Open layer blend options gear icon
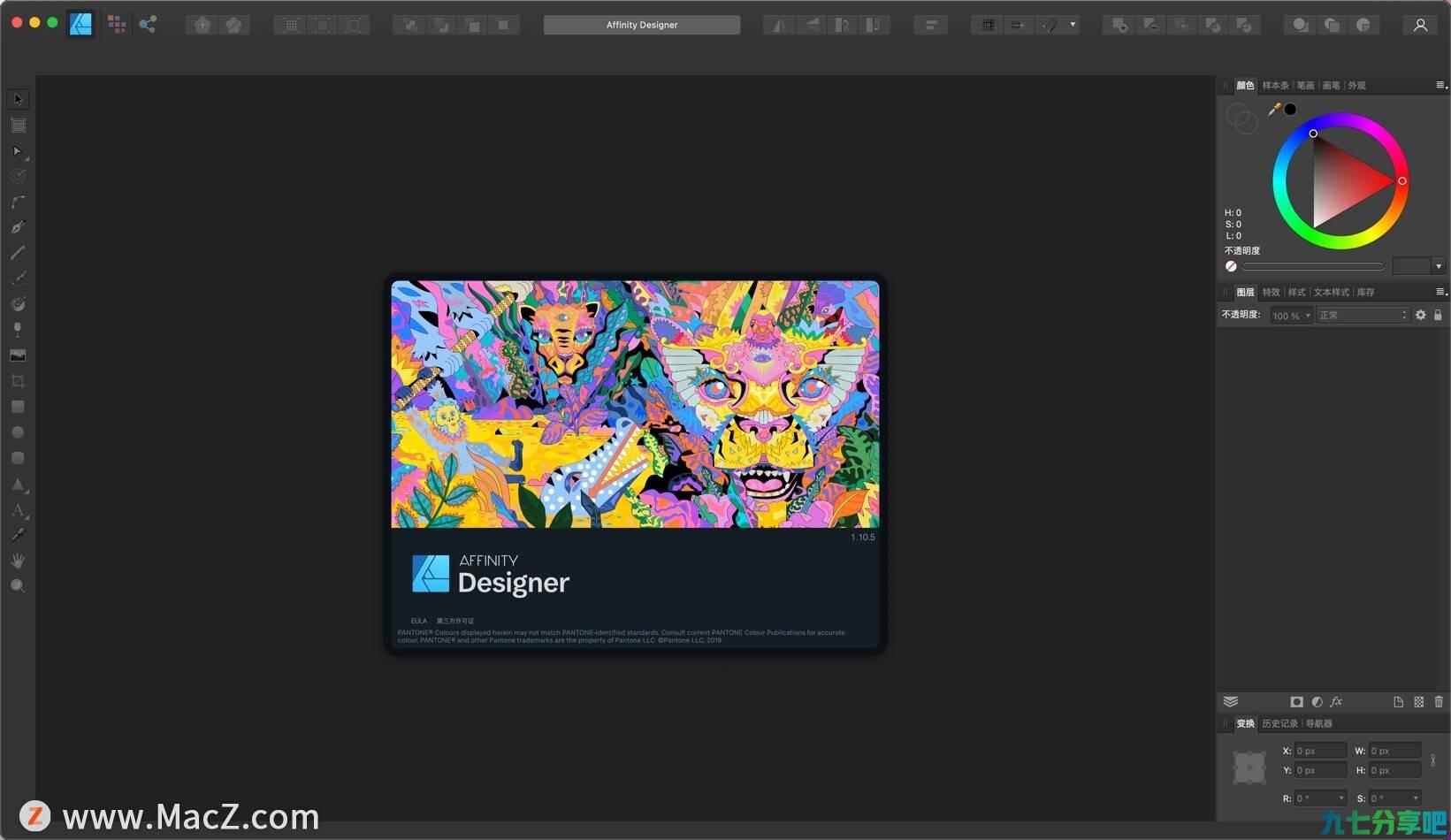Viewport: 1451px width, 840px height. (1420, 315)
